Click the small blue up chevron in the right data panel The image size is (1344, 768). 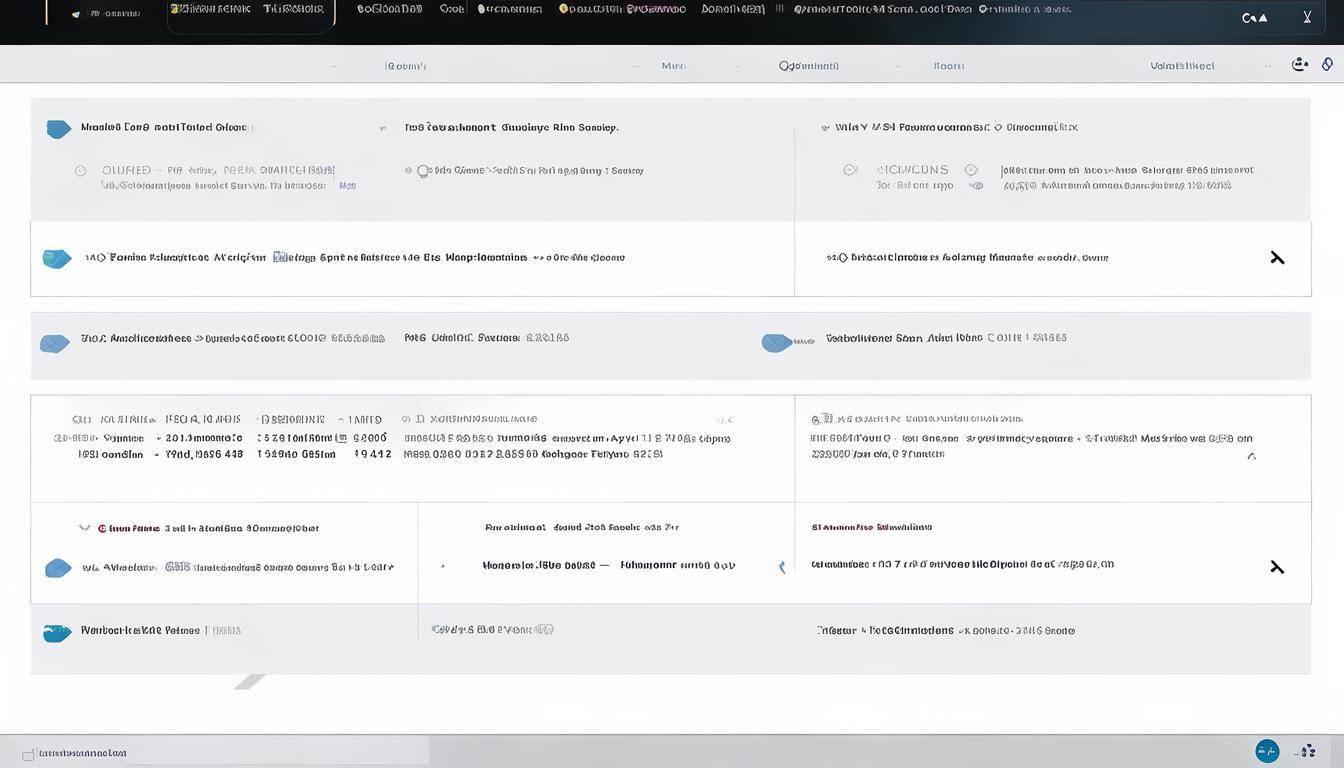click(x=1251, y=456)
